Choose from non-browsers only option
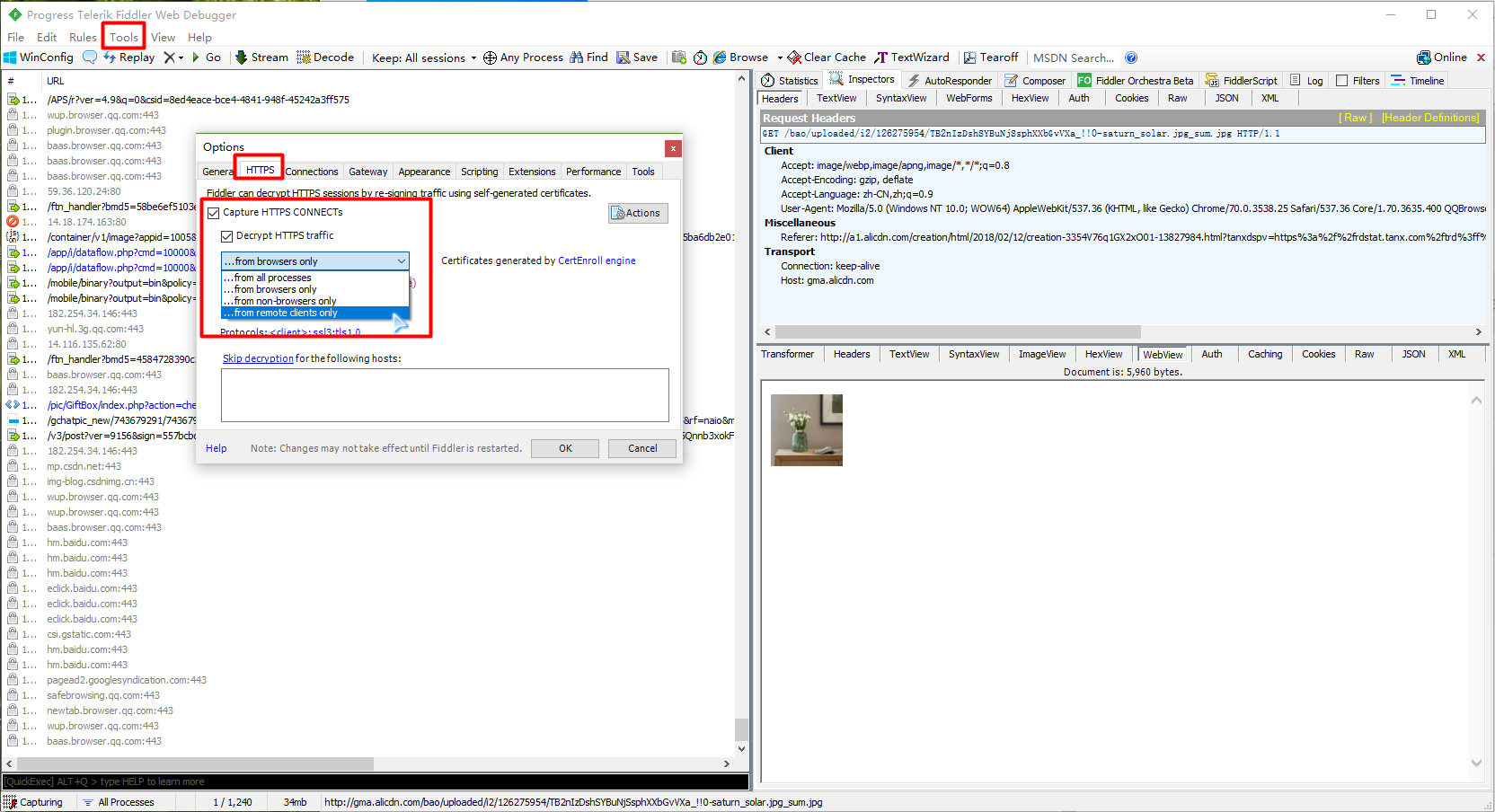 [x=315, y=301]
